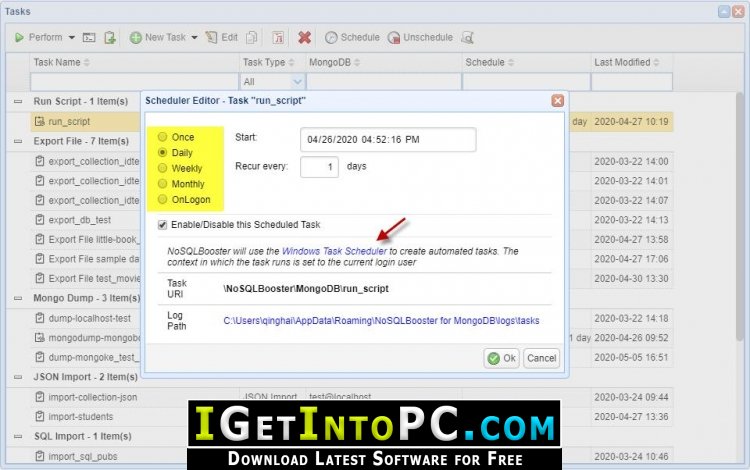The height and width of the screenshot is (470, 750).
Task: Close the Scheduler Editor dialog
Action: coord(557,100)
